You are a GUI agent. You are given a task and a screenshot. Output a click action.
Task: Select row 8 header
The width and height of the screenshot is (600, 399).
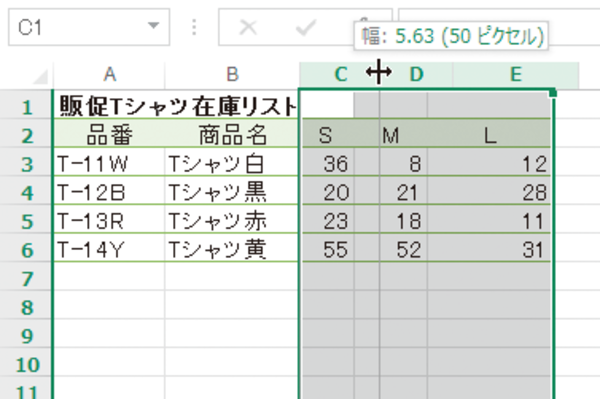pyautogui.click(x=26, y=308)
